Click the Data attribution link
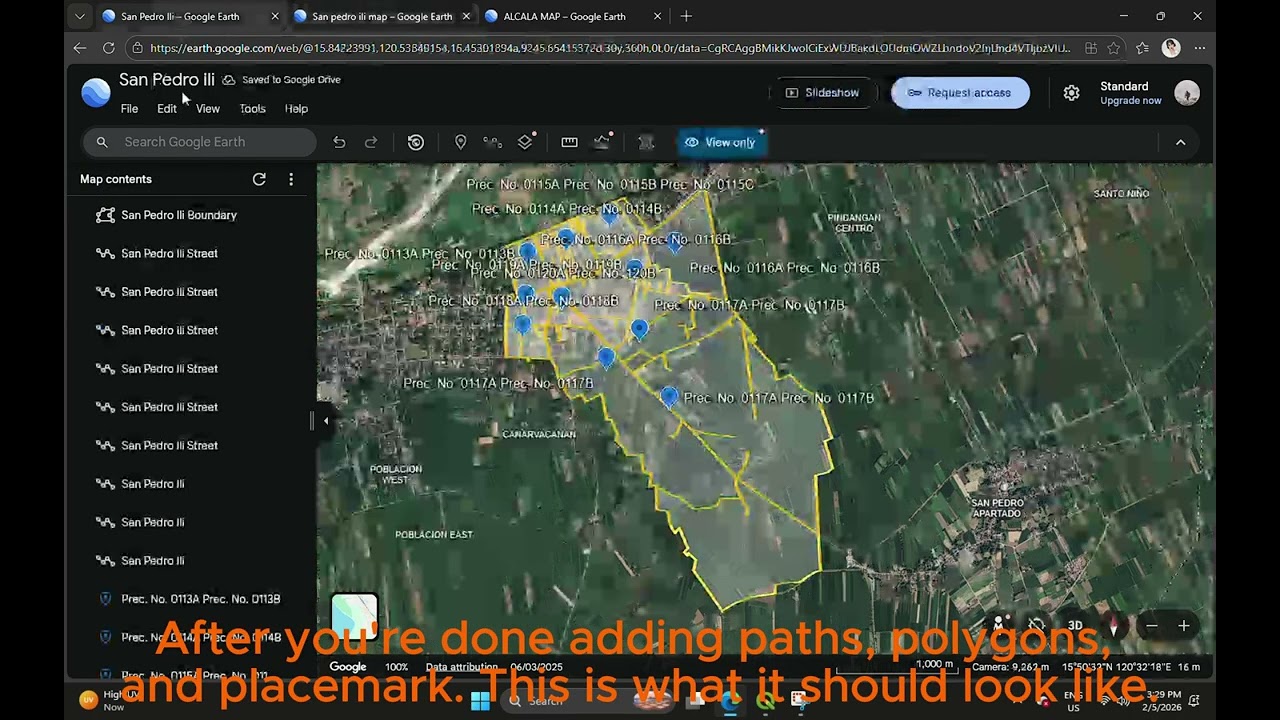This screenshot has width=1280, height=720. click(x=461, y=667)
